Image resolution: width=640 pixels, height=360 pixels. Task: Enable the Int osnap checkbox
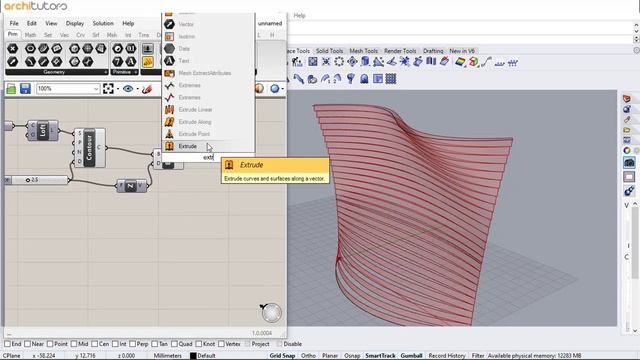116,344
